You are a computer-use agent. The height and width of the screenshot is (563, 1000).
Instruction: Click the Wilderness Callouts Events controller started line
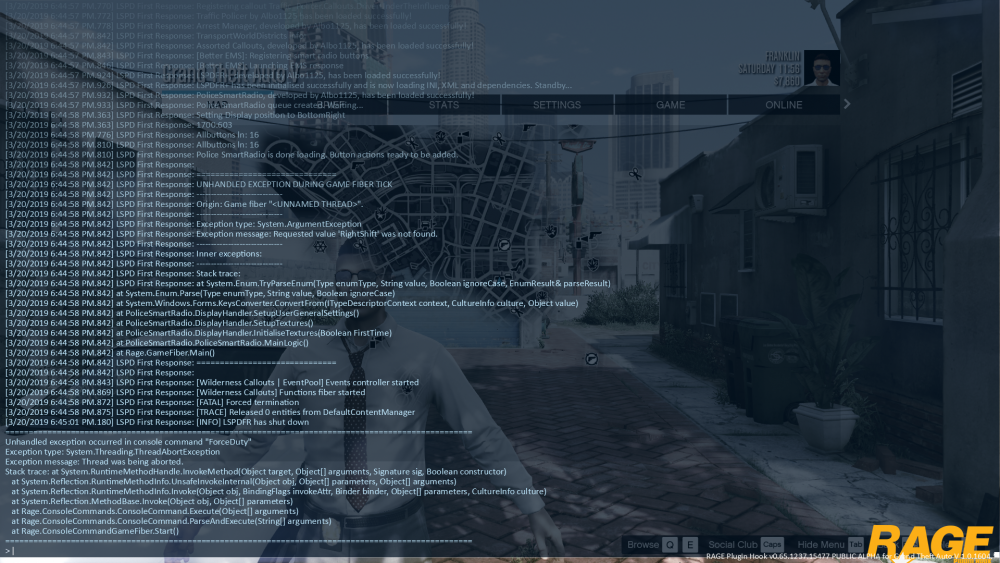212,383
